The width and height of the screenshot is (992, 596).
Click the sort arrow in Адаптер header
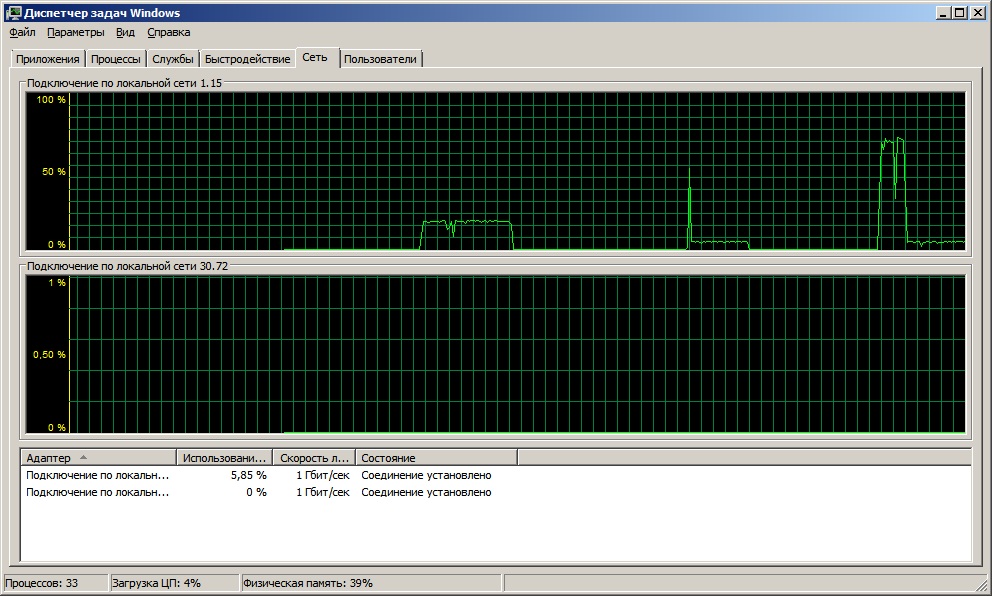[84, 457]
